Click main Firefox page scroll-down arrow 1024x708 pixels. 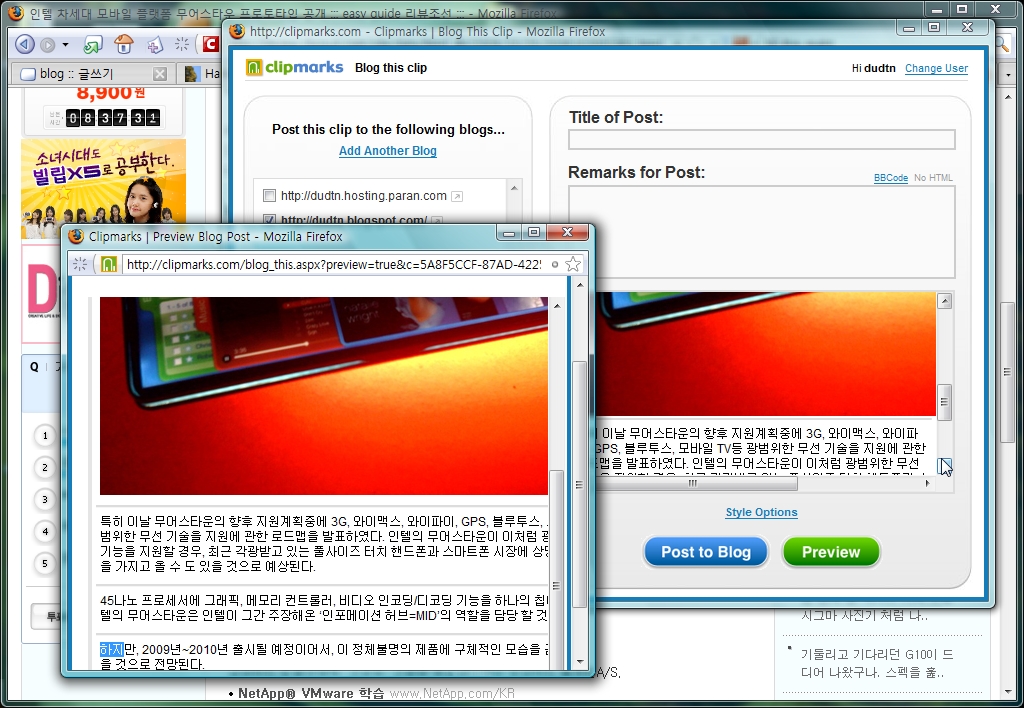[1008, 693]
